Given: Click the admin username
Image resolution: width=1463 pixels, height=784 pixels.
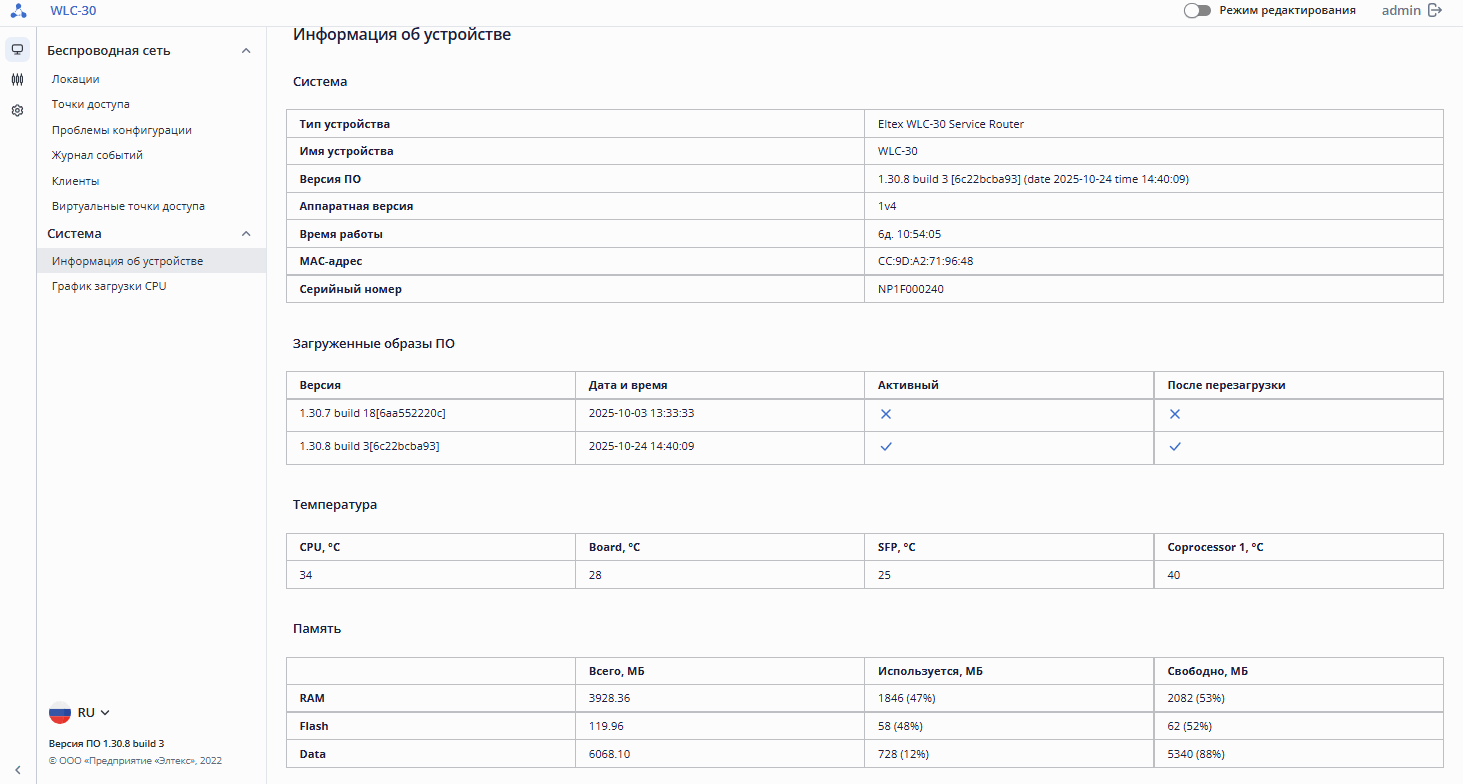Looking at the screenshot, I should click(x=1401, y=10).
